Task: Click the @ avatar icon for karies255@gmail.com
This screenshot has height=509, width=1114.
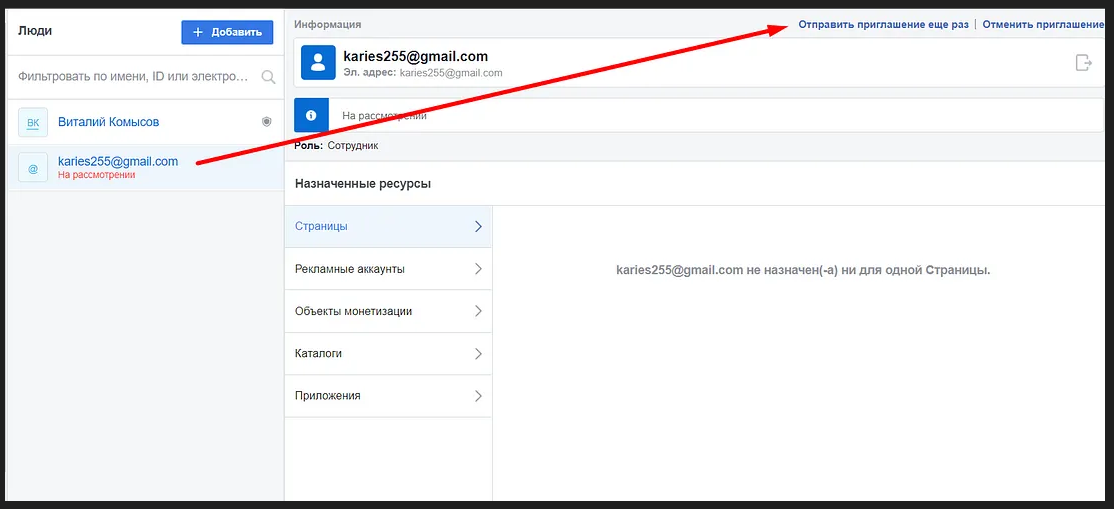Action: [33, 169]
